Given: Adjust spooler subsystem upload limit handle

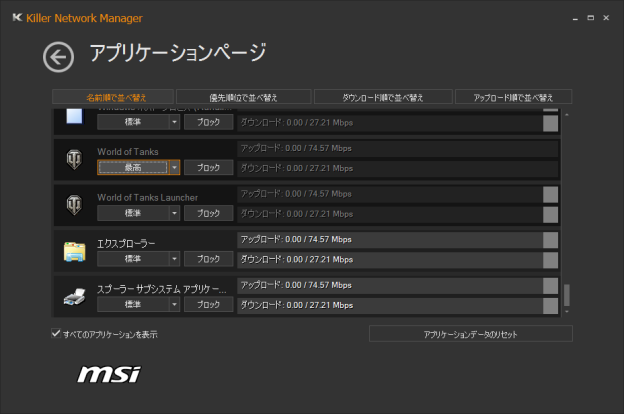Looking at the screenshot, I should pos(550,286).
